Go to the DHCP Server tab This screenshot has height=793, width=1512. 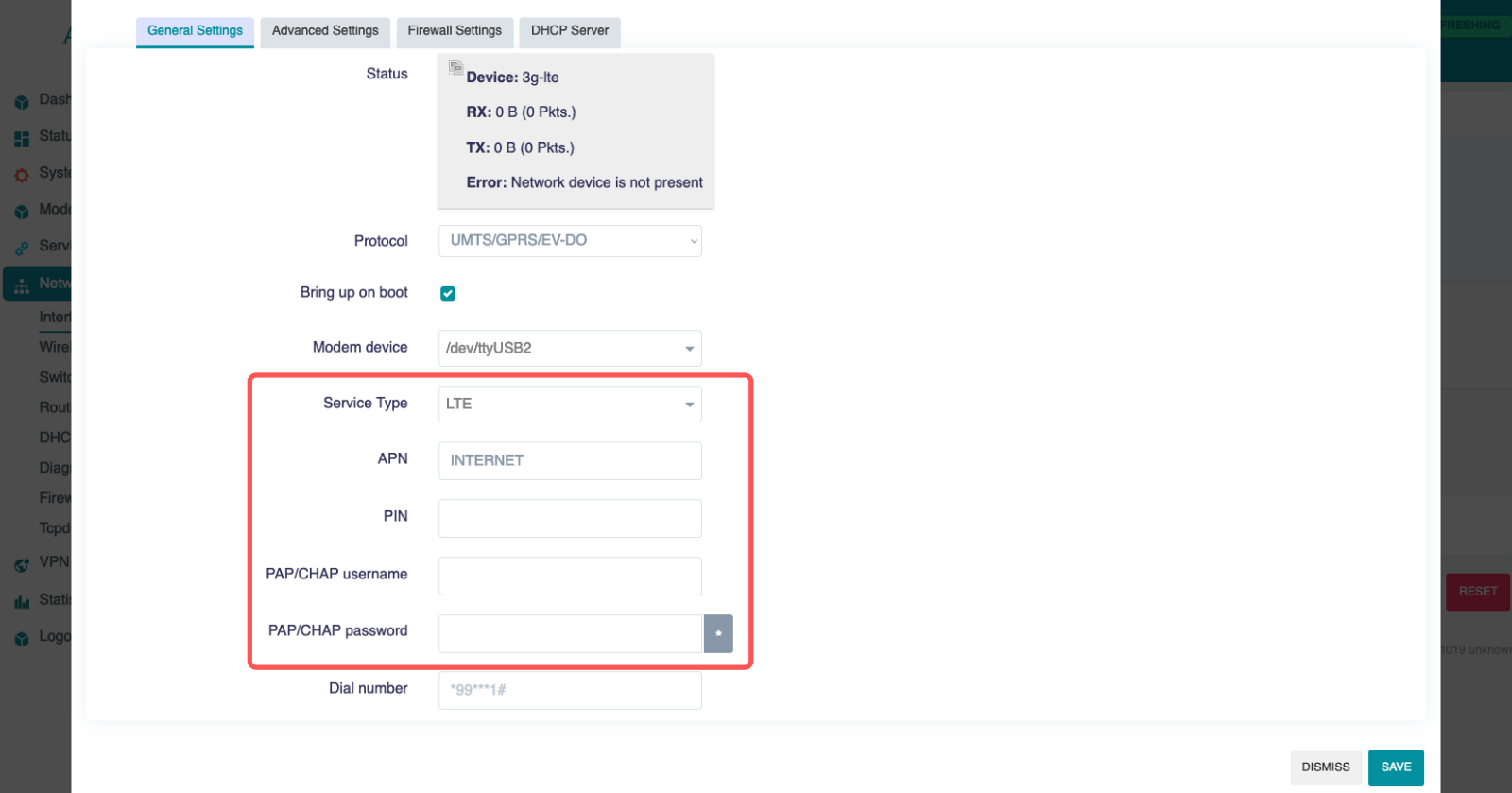570,31
